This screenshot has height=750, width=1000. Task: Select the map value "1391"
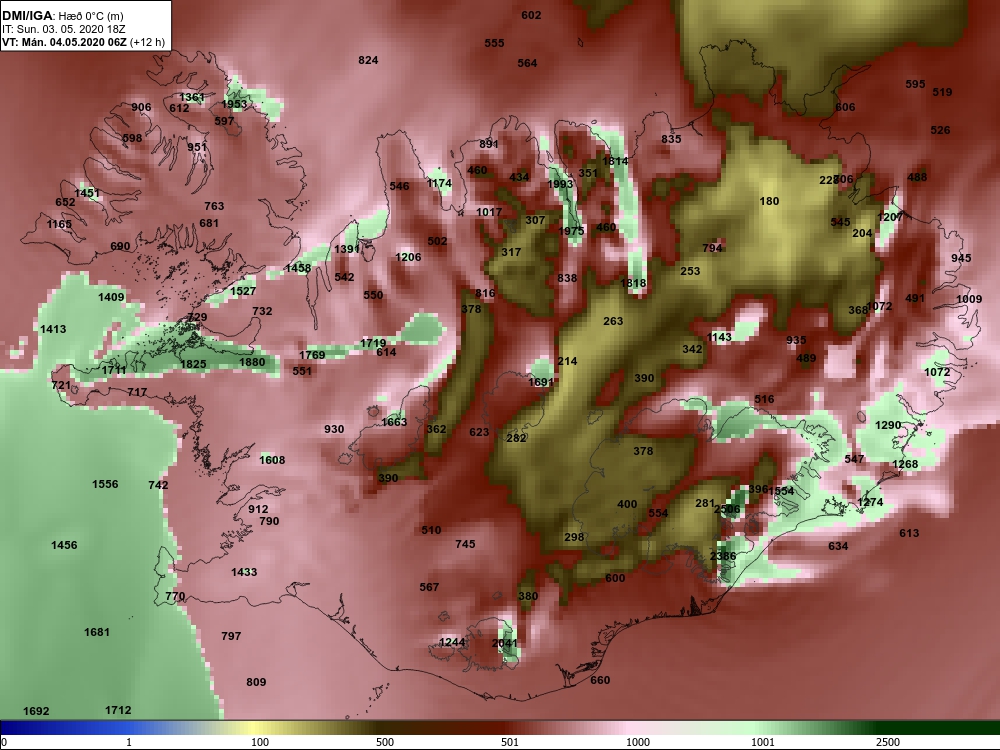pyautogui.click(x=348, y=249)
